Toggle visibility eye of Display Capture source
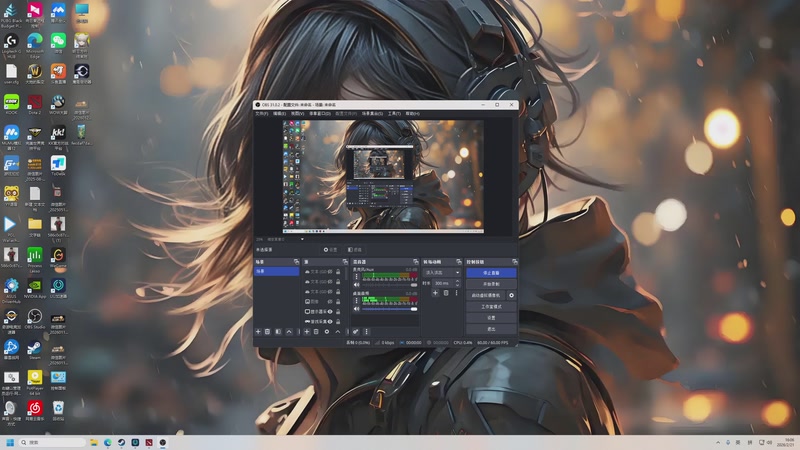 (330, 311)
